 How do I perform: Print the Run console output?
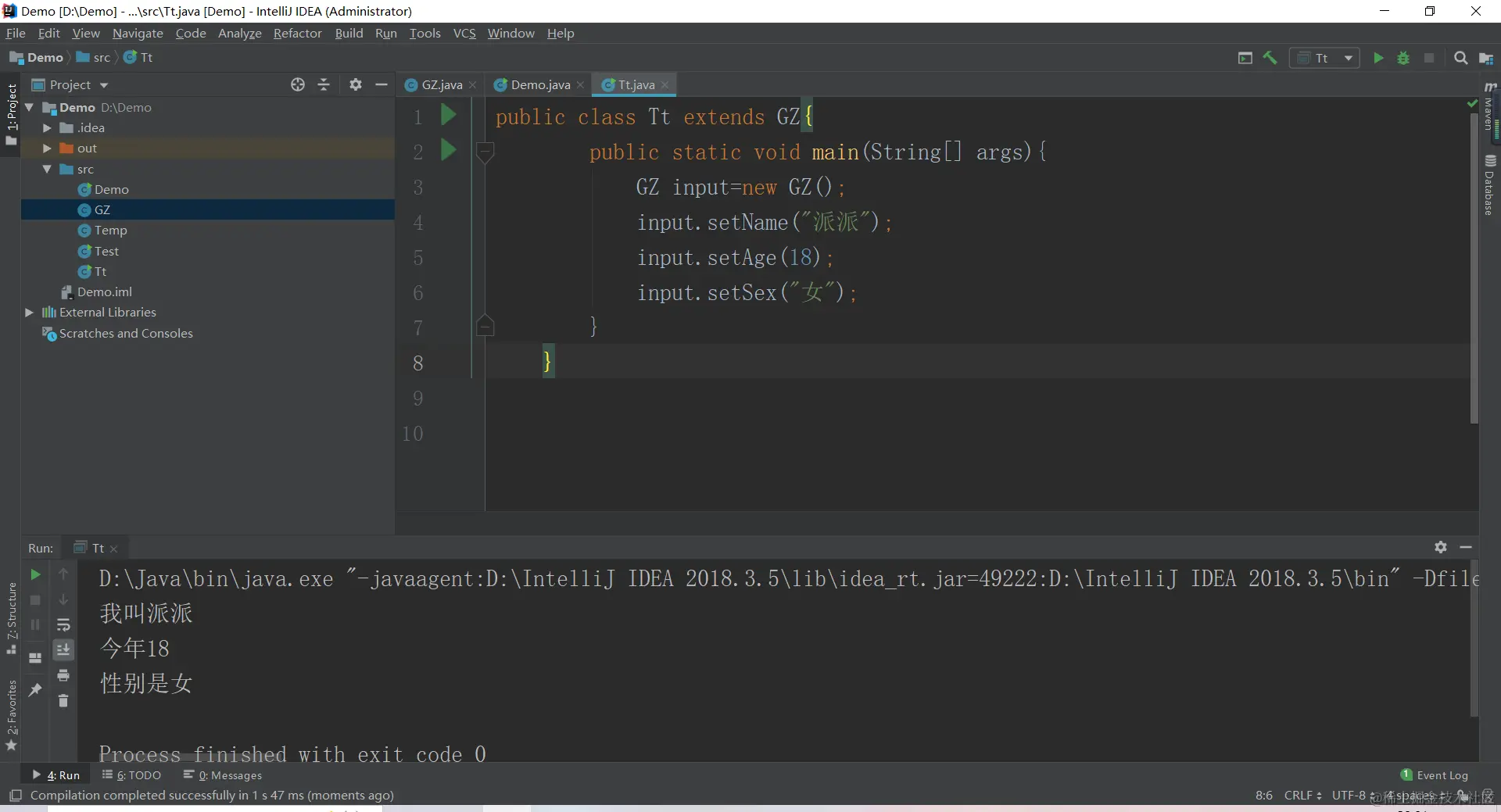click(63, 675)
